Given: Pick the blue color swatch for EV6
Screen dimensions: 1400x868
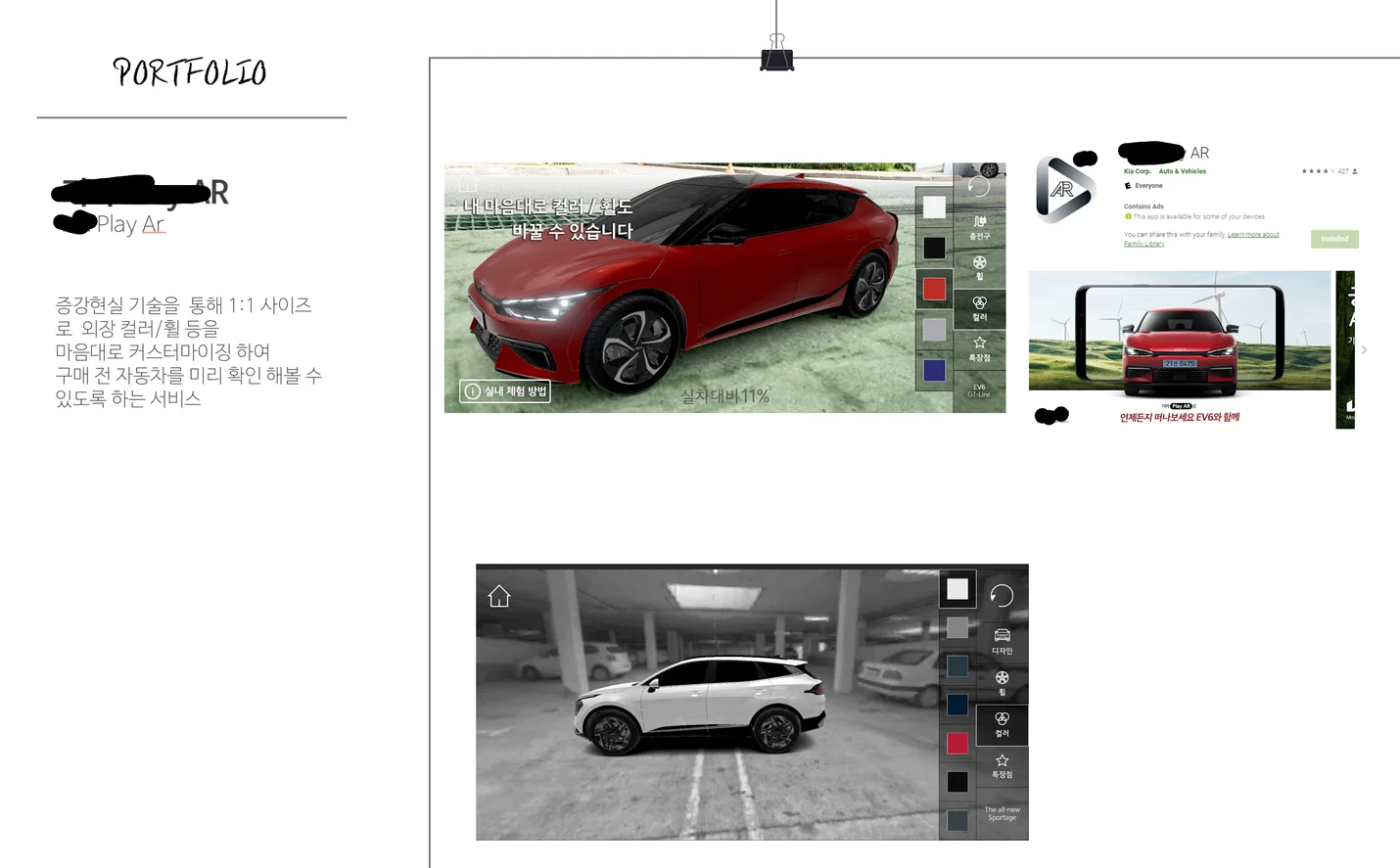Looking at the screenshot, I should coord(934,370).
